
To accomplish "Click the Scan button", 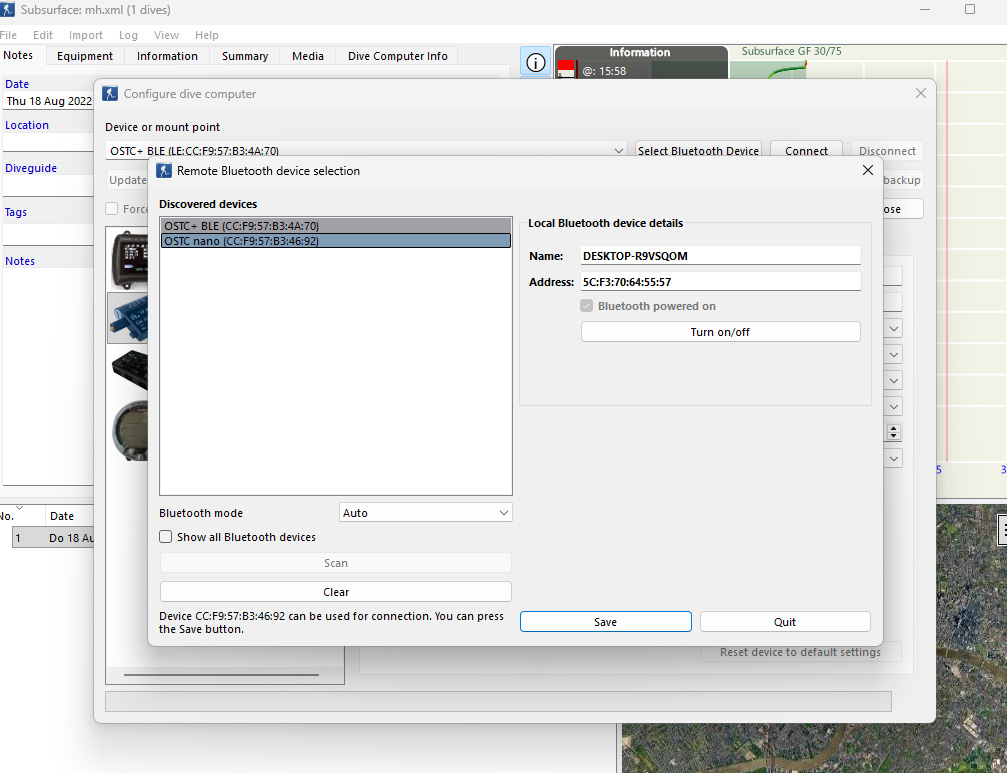I will point(336,562).
